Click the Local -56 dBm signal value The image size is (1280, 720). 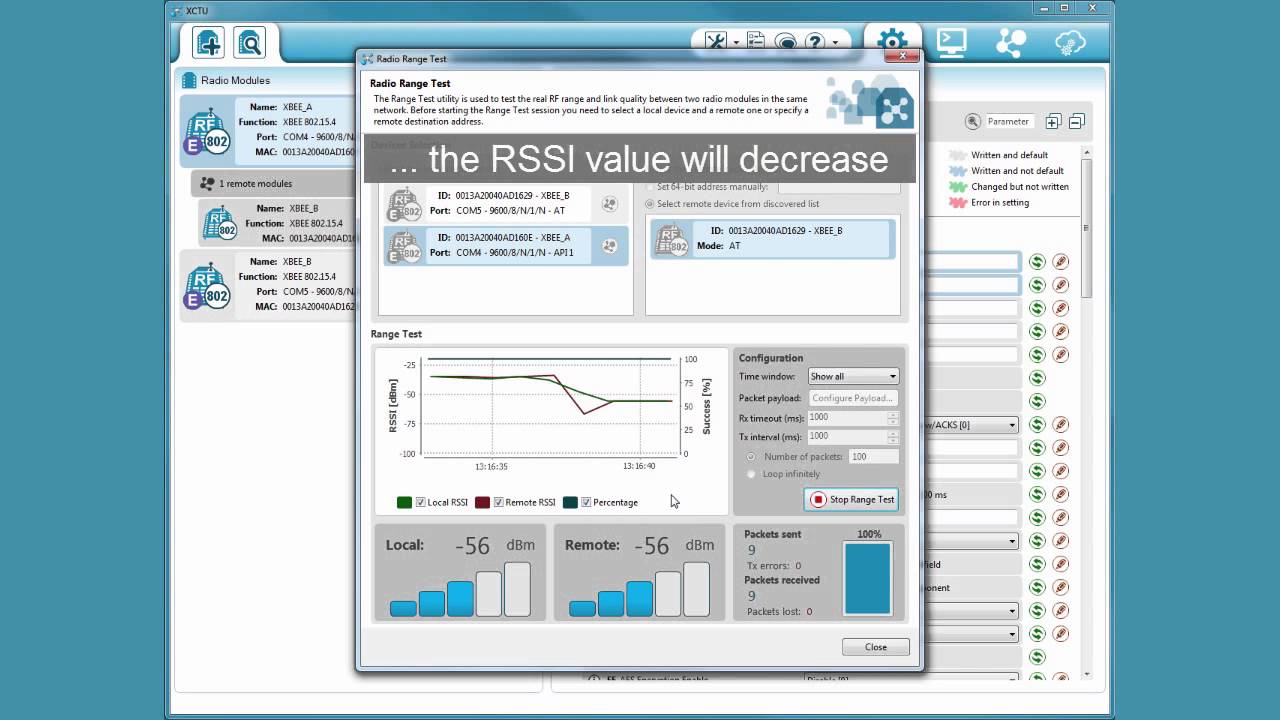pos(472,545)
